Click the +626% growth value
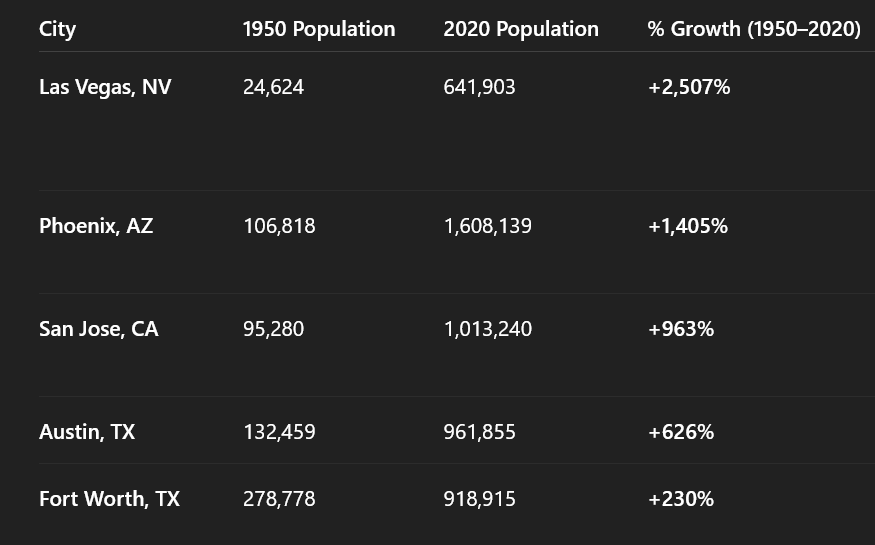This screenshot has height=545, width=875. [x=681, y=432]
